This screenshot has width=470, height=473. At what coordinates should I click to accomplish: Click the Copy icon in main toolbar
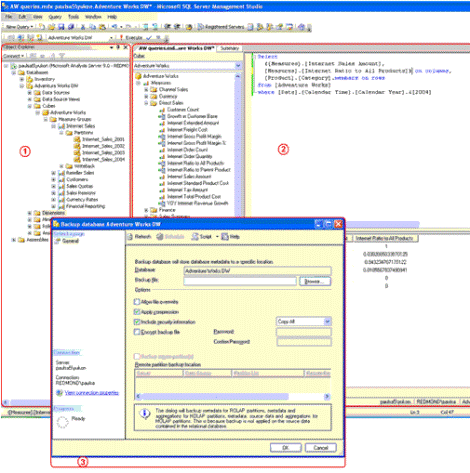point(93,27)
